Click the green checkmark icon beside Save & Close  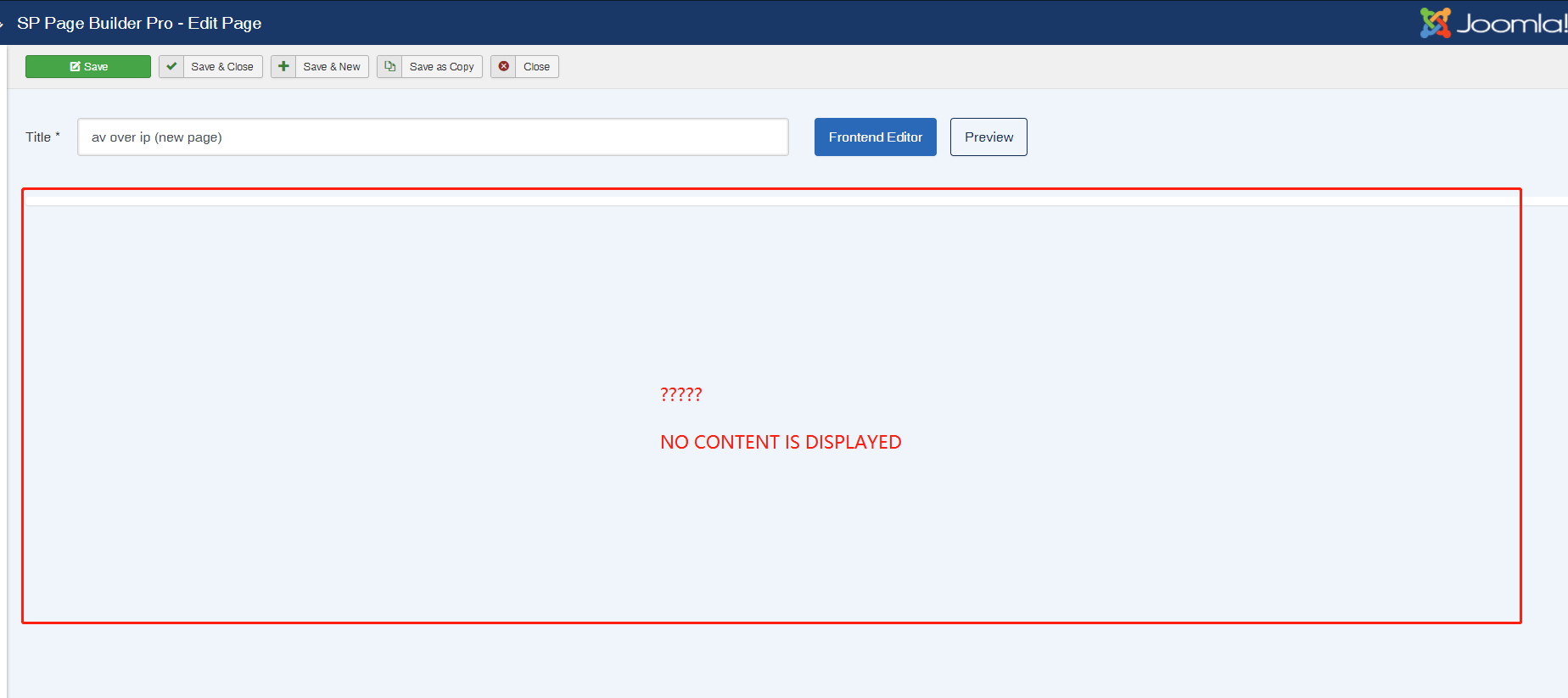coord(171,66)
